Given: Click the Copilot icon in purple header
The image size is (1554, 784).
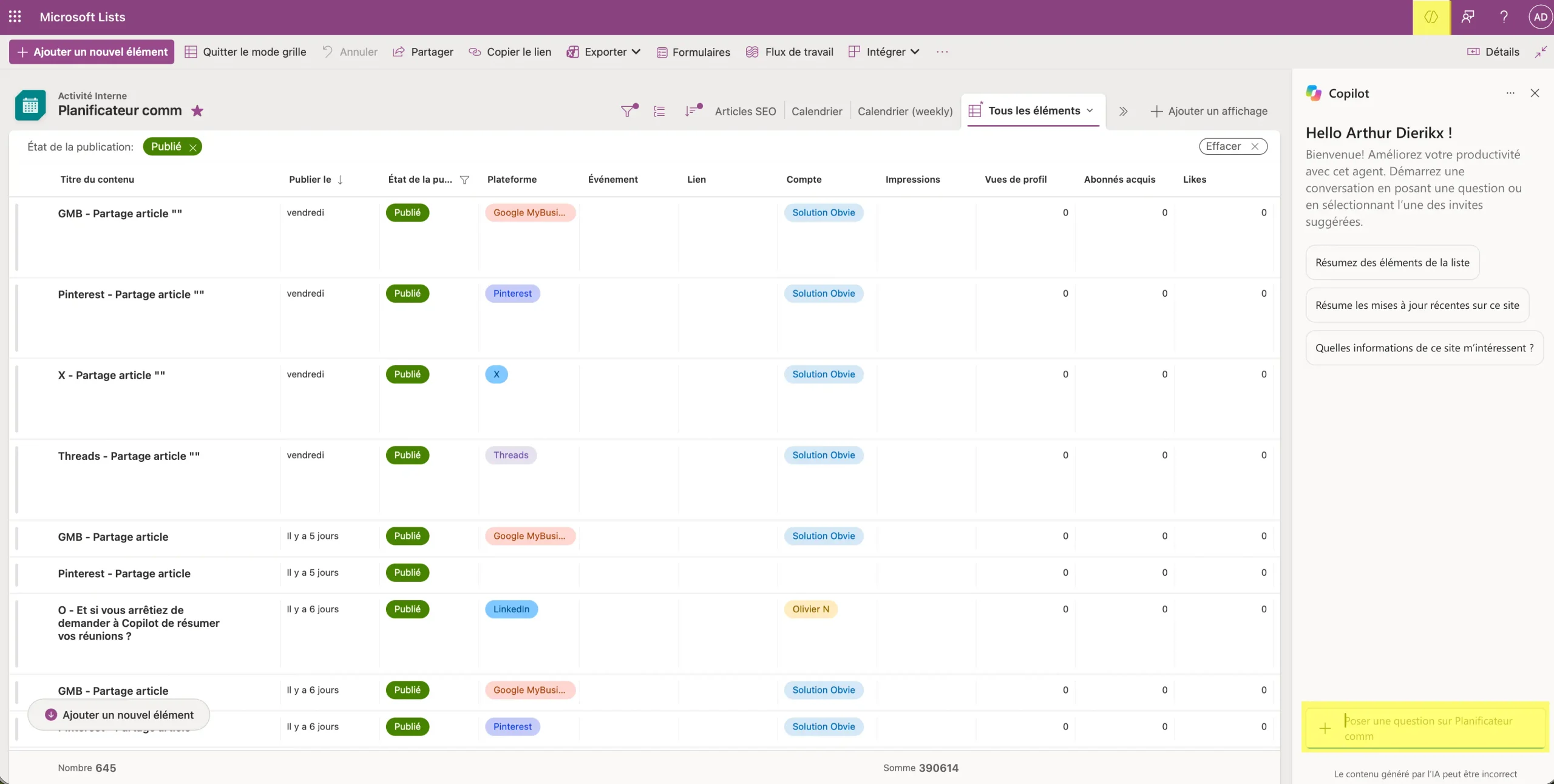Looking at the screenshot, I should click(1431, 16).
